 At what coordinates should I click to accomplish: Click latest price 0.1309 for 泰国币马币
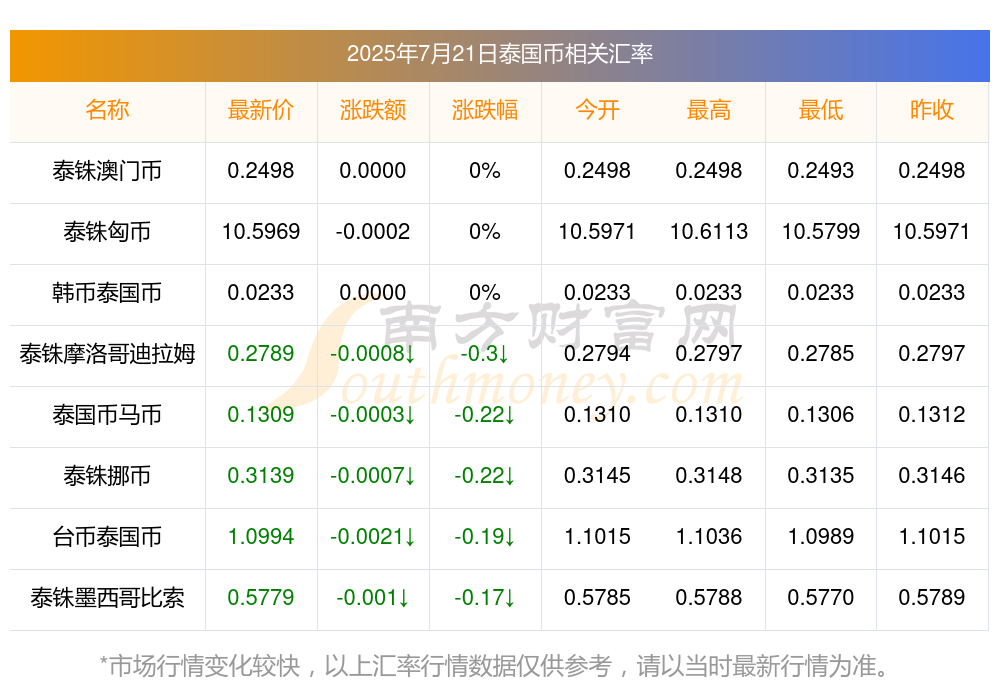pos(261,415)
